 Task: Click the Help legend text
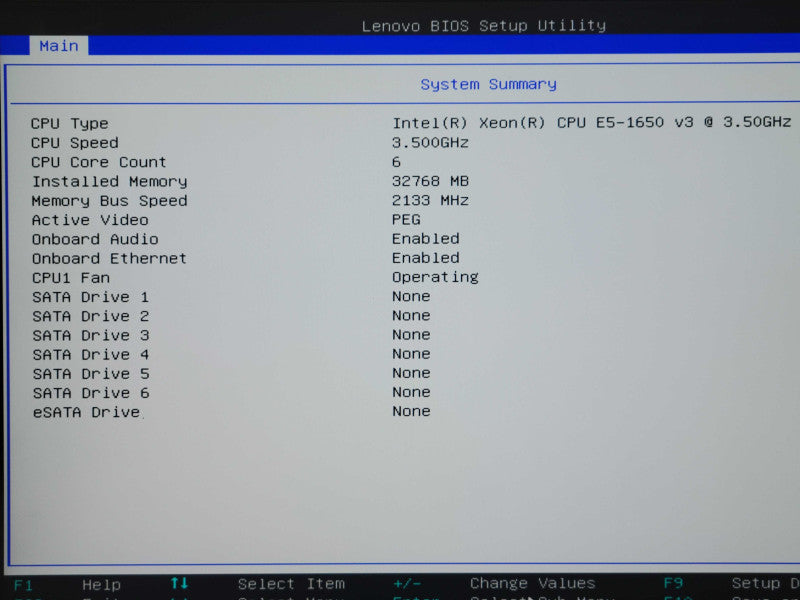(x=102, y=585)
